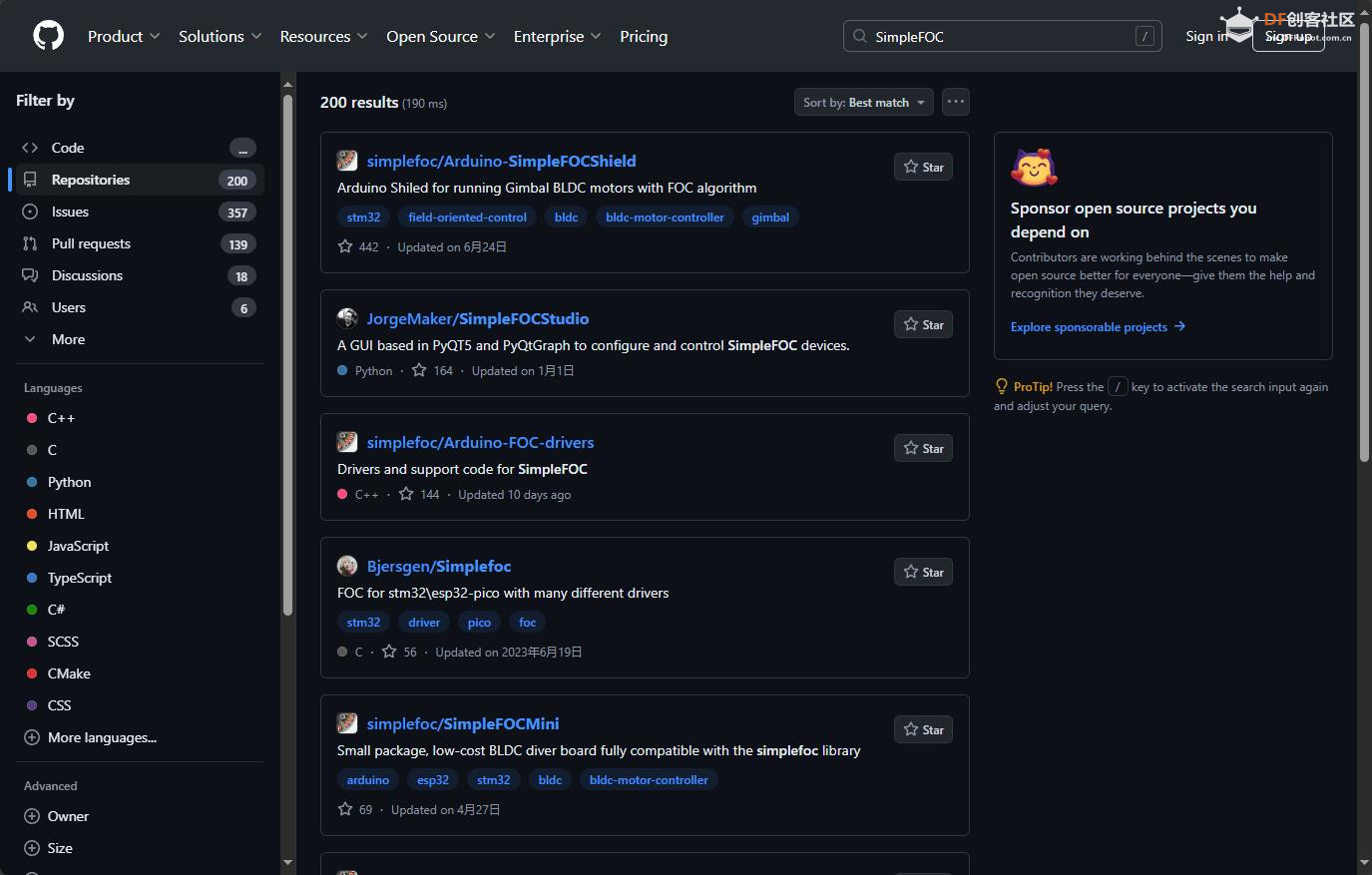
Task: Open simplefoc/Arduino-SimpleFOCShield repository link
Action: (501, 161)
